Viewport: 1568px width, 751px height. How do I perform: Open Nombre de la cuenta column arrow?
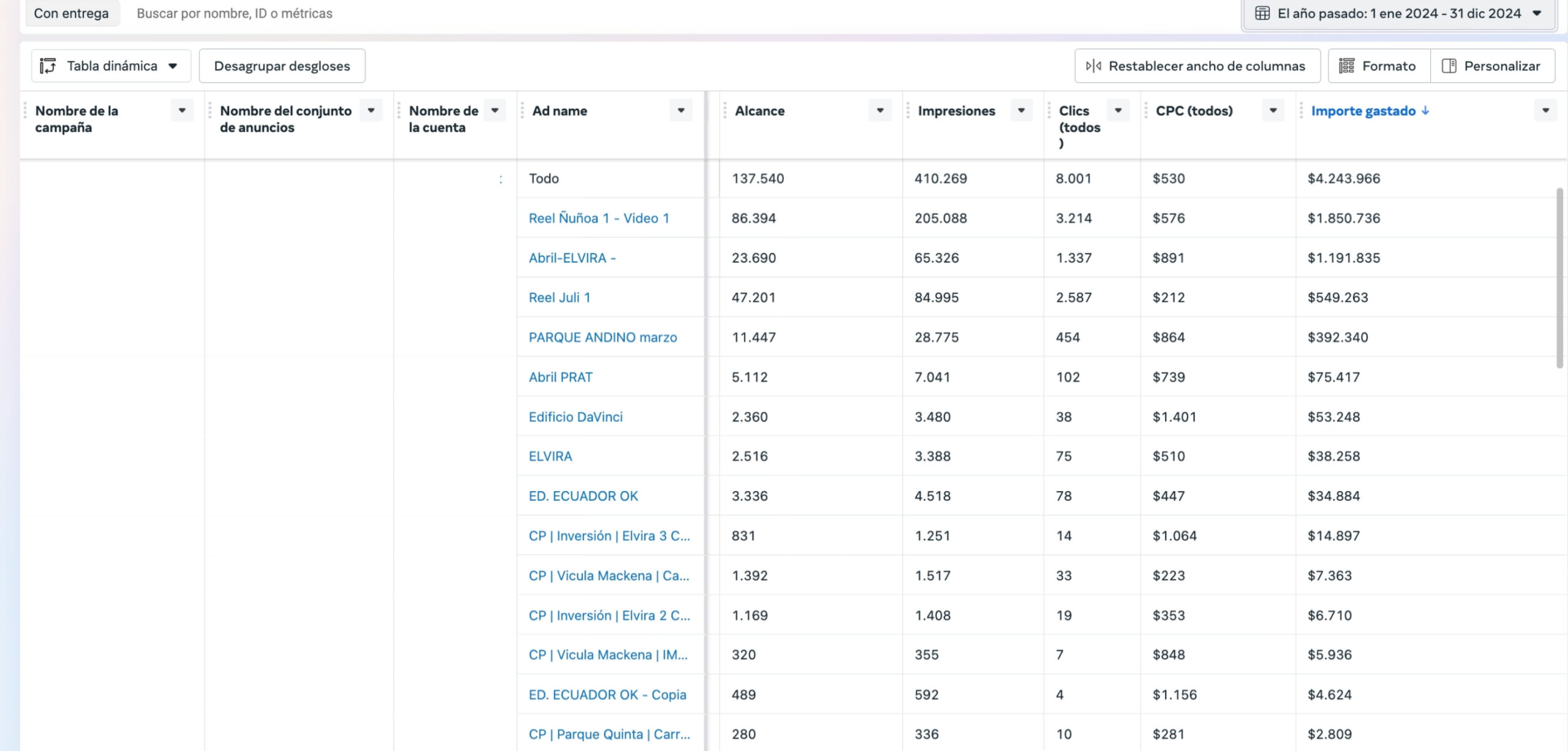point(495,111)
